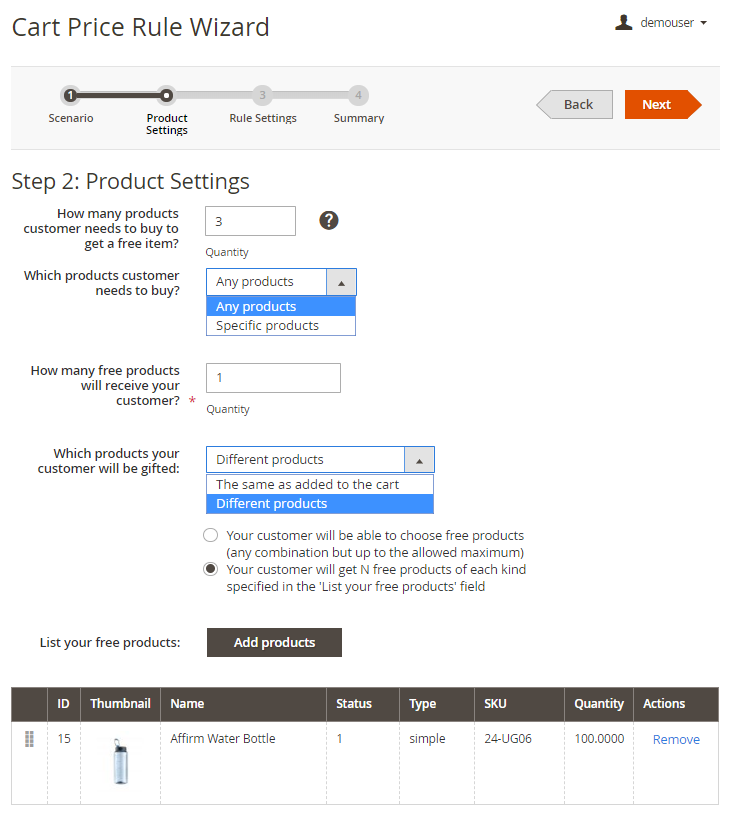Click step 3 Rule Settings circle
Screen dimensions: 735x815
click(x=262, y=96)
